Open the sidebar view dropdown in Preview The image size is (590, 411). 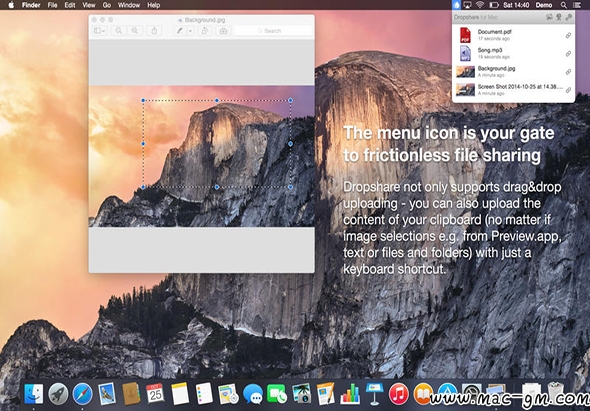click(x=100, y=31)
